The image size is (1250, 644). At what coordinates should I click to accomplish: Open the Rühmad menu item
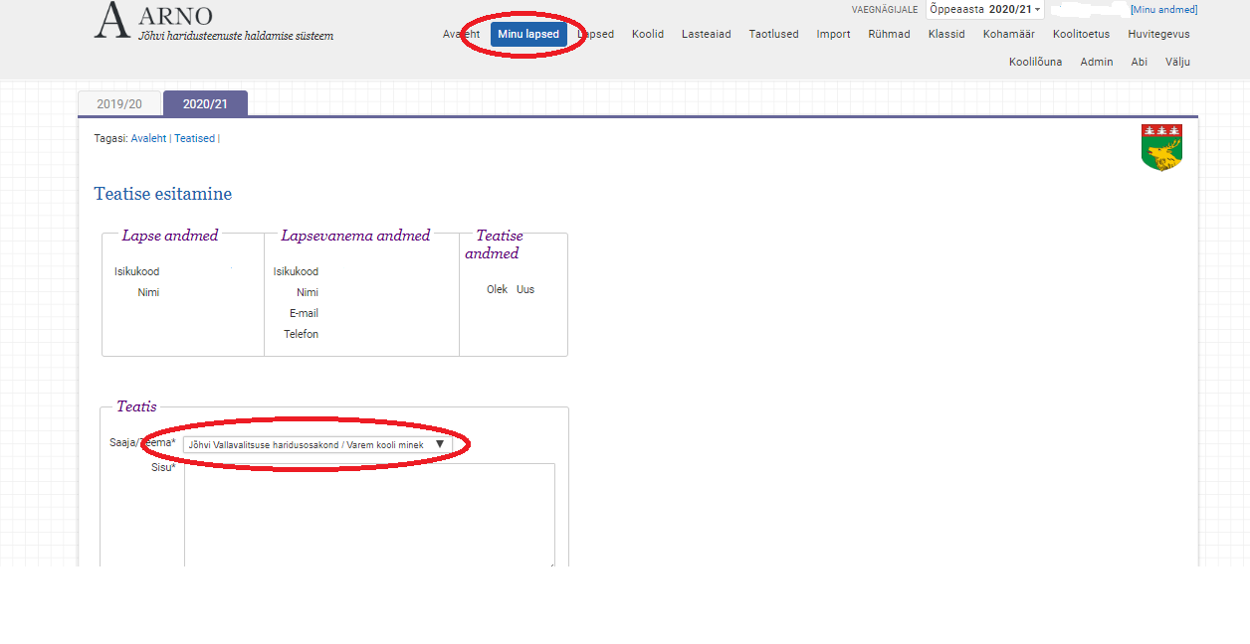coord(889,34)
